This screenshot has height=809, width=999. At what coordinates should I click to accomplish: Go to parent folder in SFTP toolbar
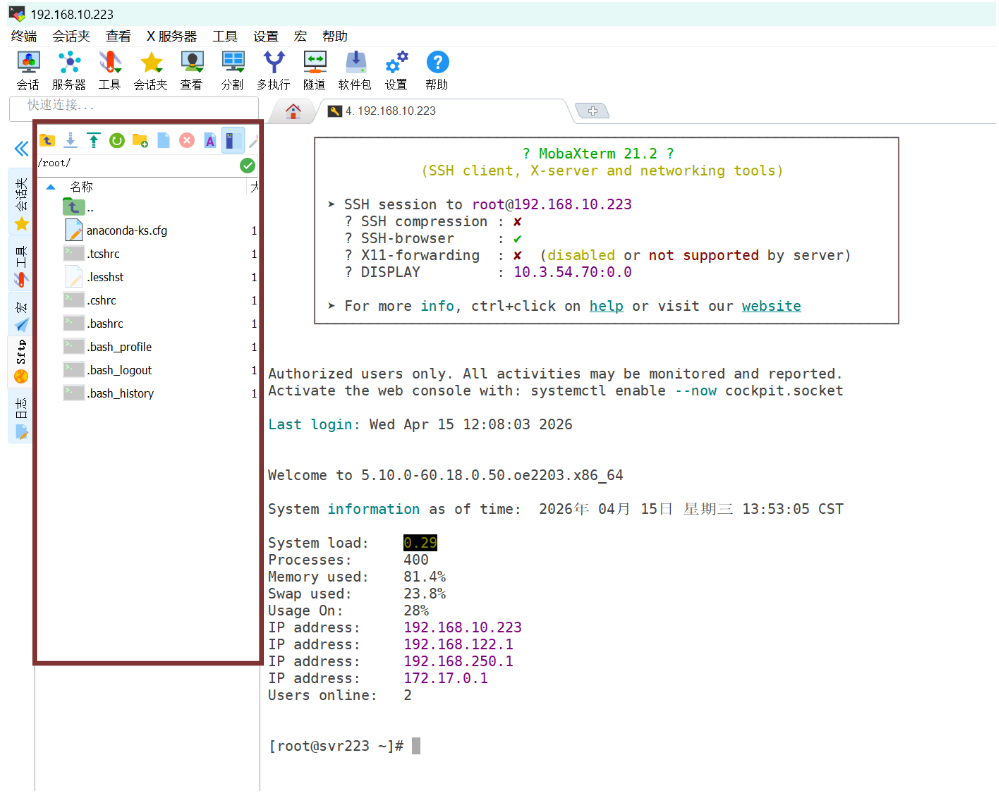click(x=47, y=140)
